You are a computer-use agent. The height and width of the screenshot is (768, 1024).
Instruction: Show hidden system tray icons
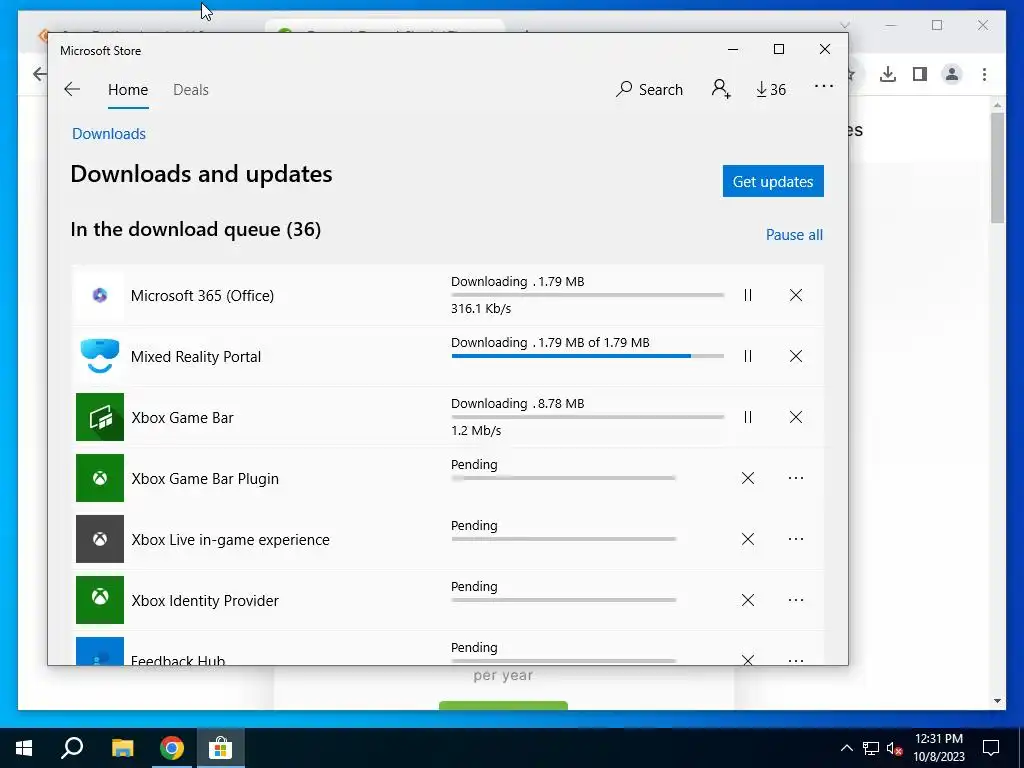pyautogui.click(x=846, y=748)
